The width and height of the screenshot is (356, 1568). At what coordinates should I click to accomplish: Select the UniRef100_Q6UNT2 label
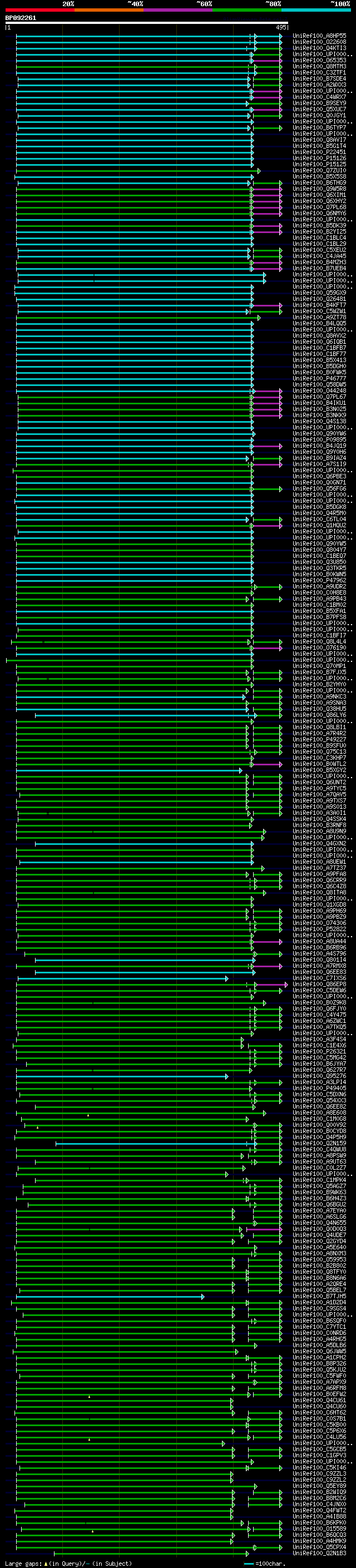[x=319, y=782]
